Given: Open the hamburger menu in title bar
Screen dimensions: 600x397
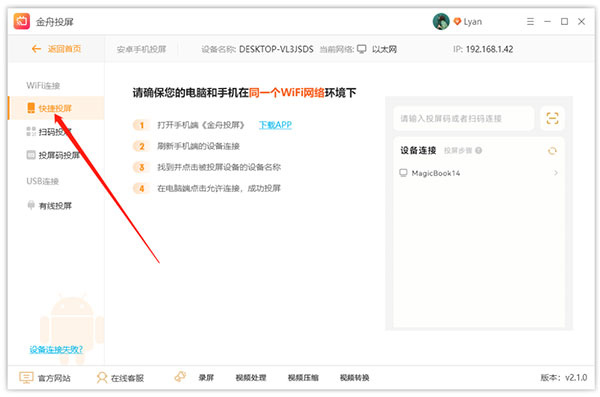Looking at the screenshot, I should [530, 21].
